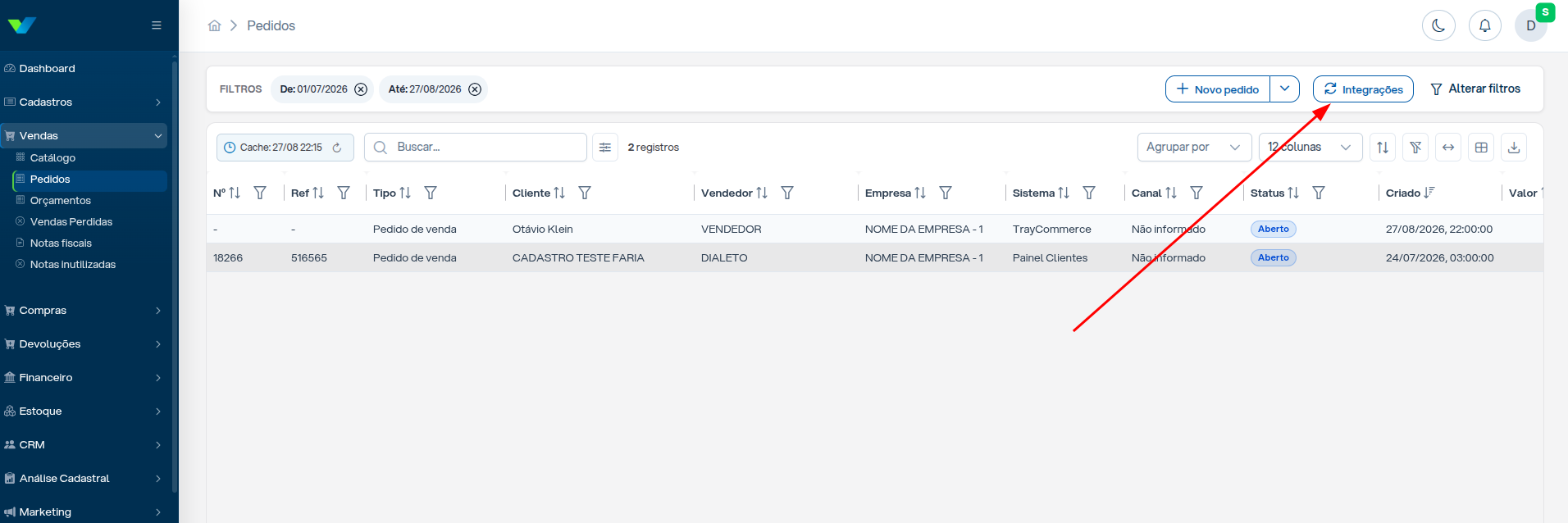Open Catálogo under Vendas
This screenshot has height=523, width=1568.
90,158
